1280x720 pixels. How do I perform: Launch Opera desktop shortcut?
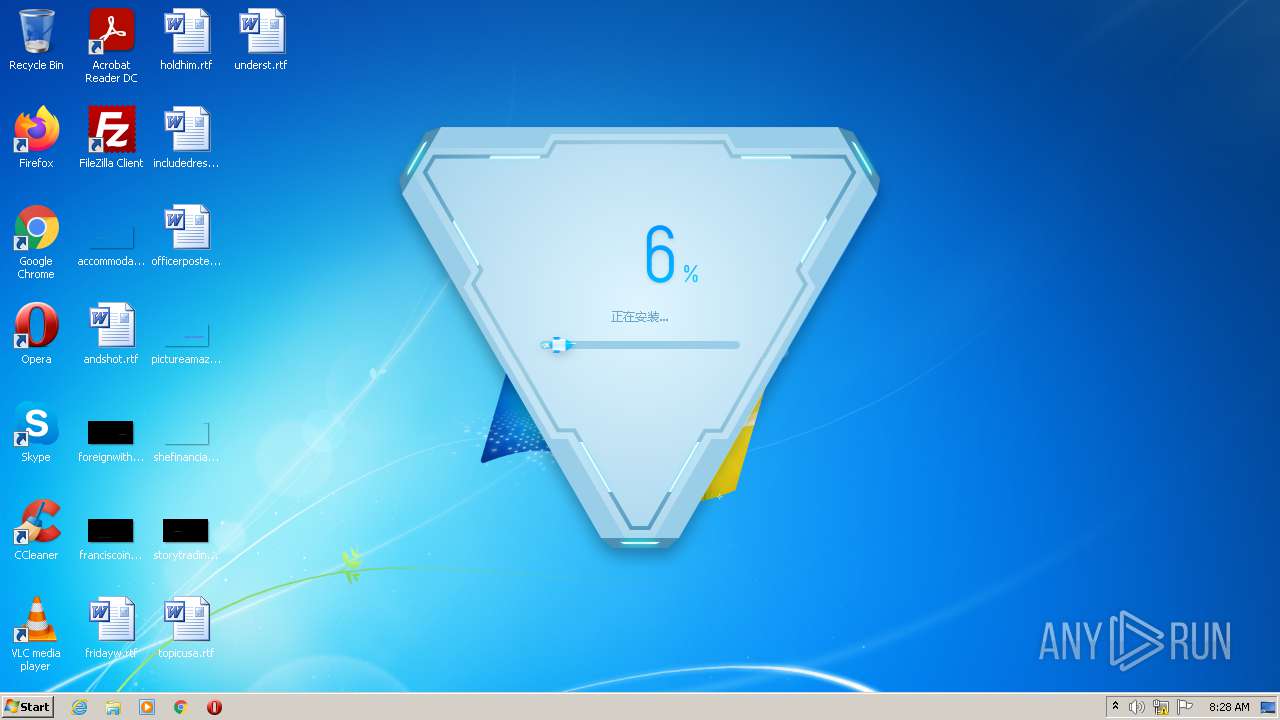click(36, 334)
